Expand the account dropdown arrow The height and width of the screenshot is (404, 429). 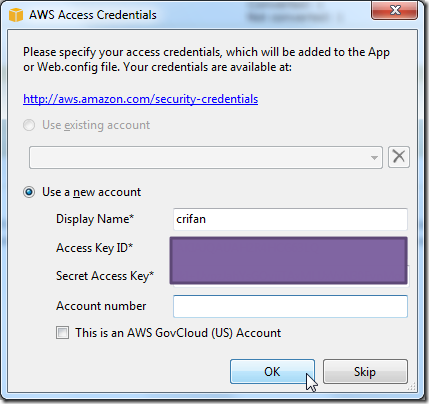pos(374,157)
